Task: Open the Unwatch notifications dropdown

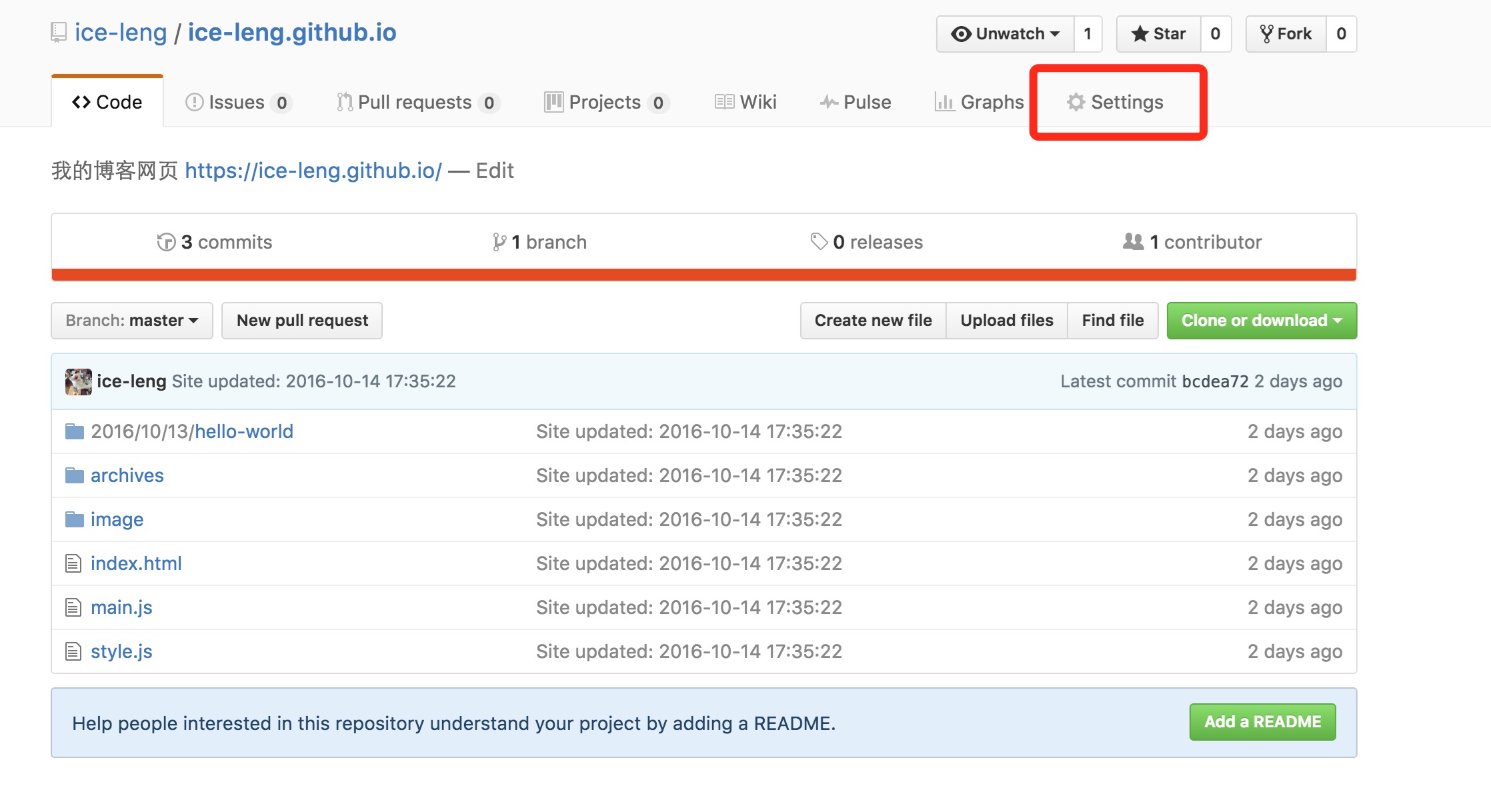Action: [x=1005, y=34]
